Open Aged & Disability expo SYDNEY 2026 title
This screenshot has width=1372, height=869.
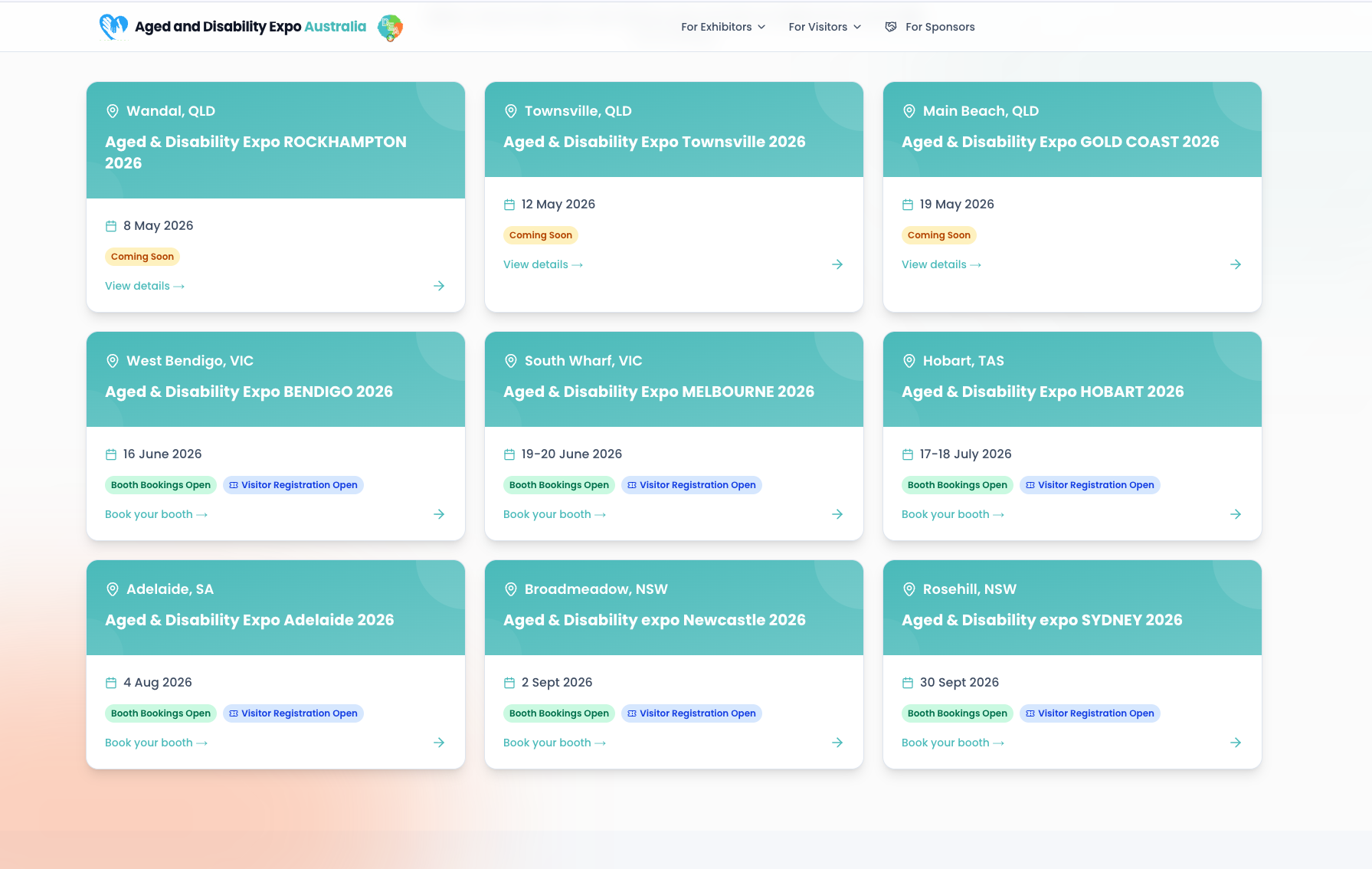1042,620
